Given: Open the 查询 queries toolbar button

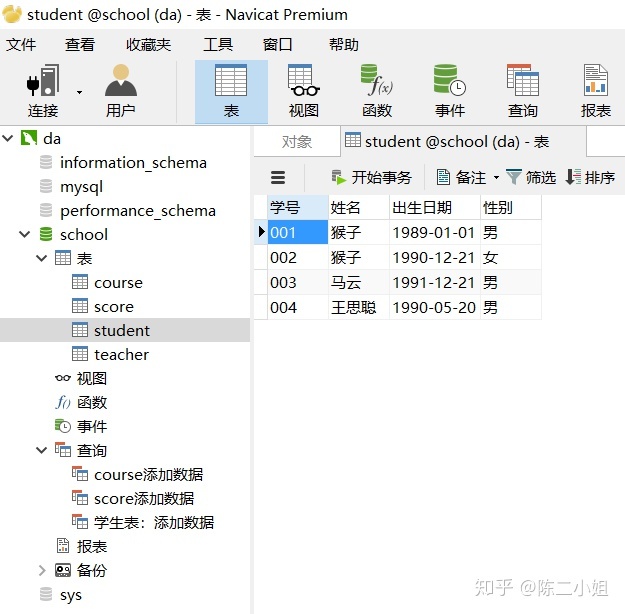Looking at the screenshot, I should 523,91.
